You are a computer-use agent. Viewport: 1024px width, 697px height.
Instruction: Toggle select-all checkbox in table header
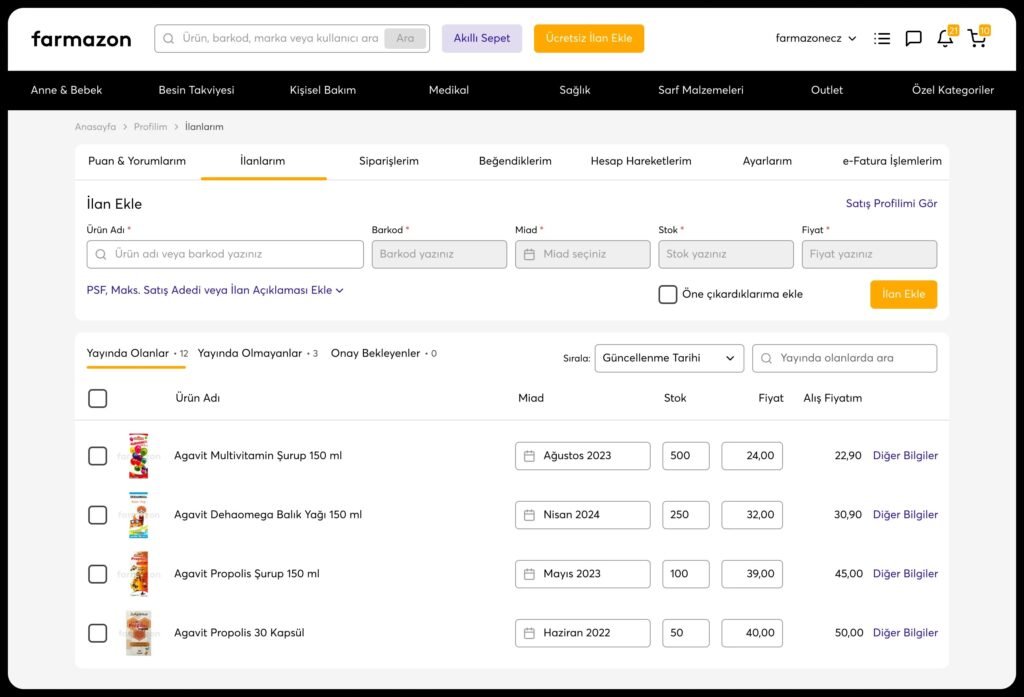click(x=97, y=398)
